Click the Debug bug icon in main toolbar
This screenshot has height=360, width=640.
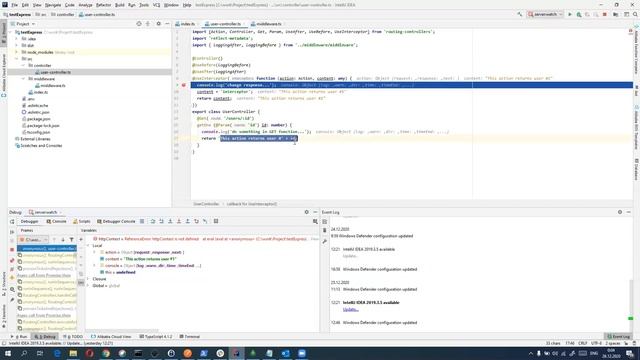579,14
